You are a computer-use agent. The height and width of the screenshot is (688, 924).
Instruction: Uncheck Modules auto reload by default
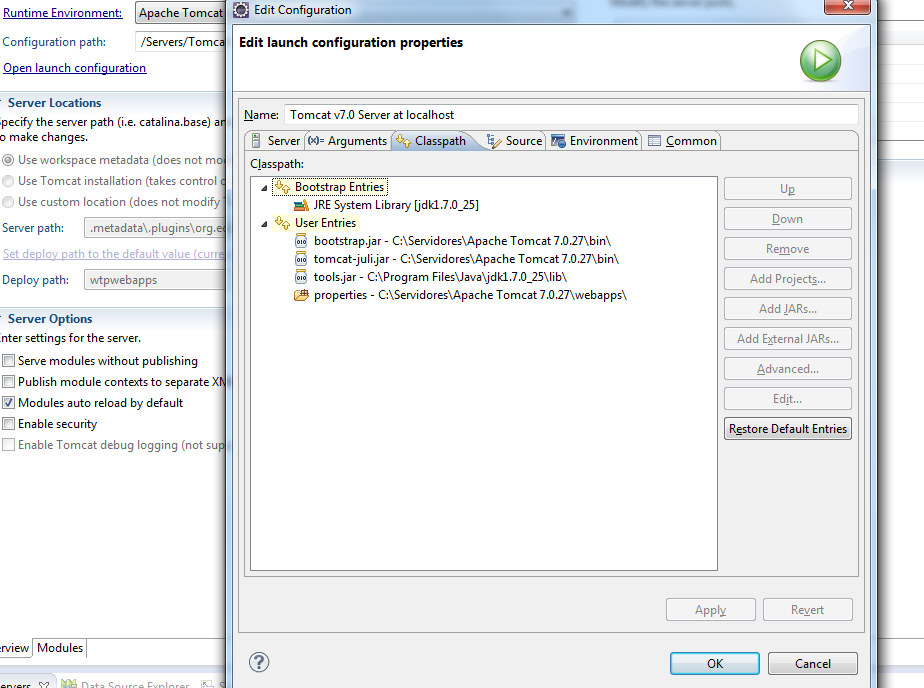point(9,403)
